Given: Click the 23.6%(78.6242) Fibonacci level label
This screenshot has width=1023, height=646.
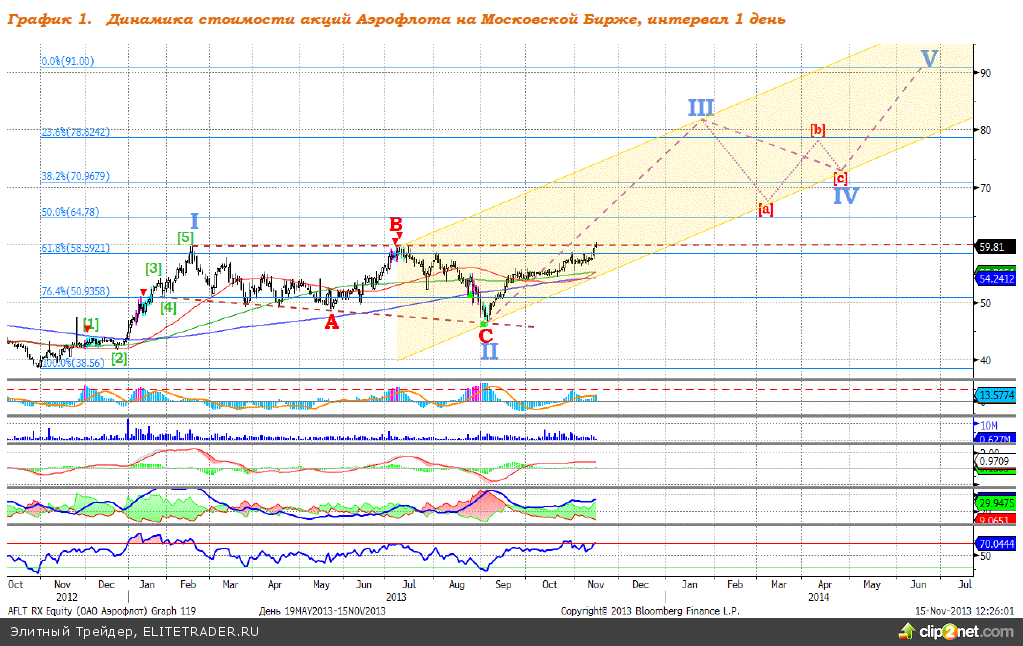Looking at the screenshot, I should pyautogui.click(x=76, y=132).
